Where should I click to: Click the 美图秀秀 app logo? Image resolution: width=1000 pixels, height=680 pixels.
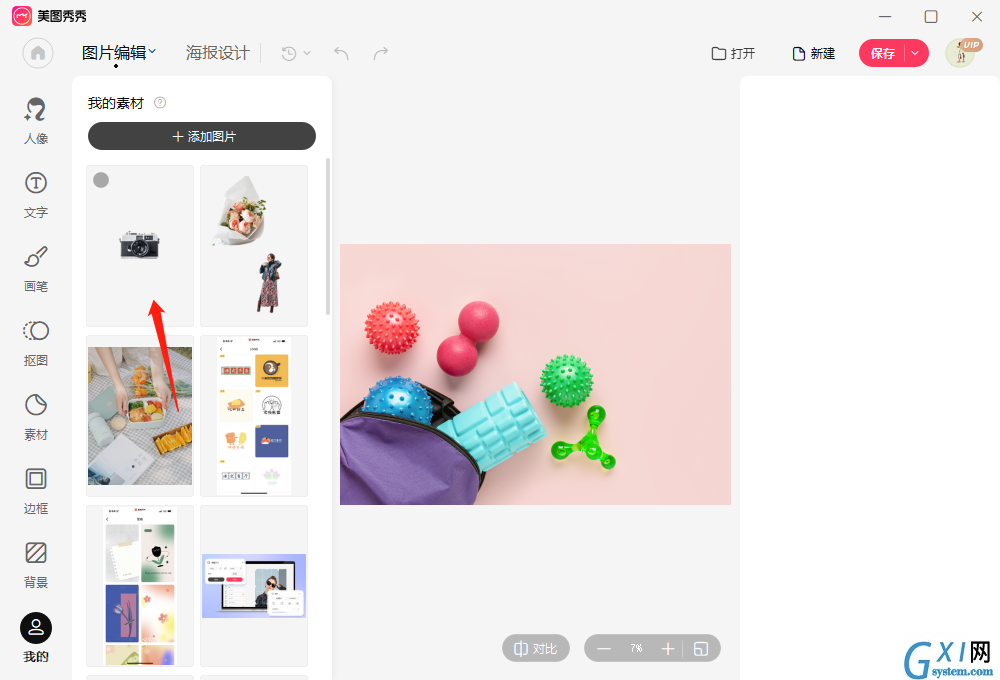pyautogui.click(x=22, y=16)
